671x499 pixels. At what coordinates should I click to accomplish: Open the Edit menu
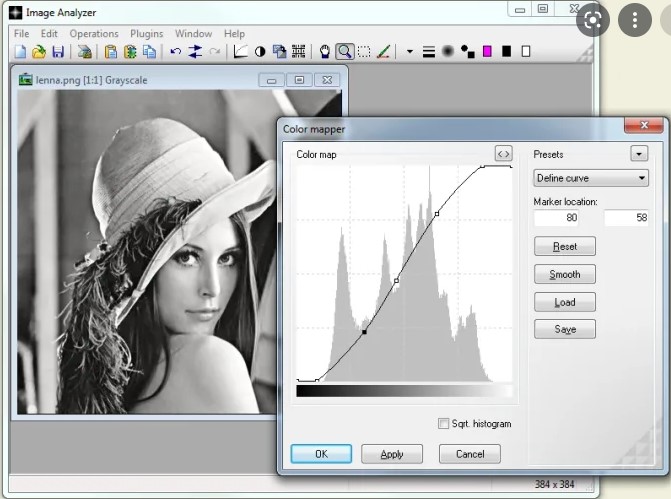click(x=49, y=33)
